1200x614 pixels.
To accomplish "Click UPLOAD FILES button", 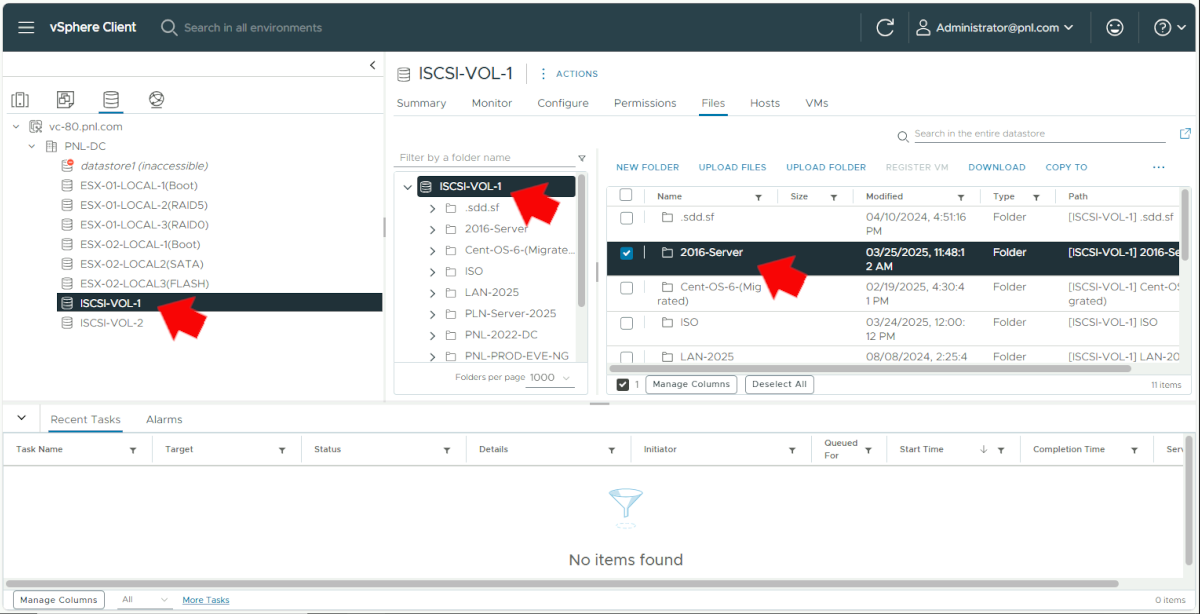I will coord(733,167).
